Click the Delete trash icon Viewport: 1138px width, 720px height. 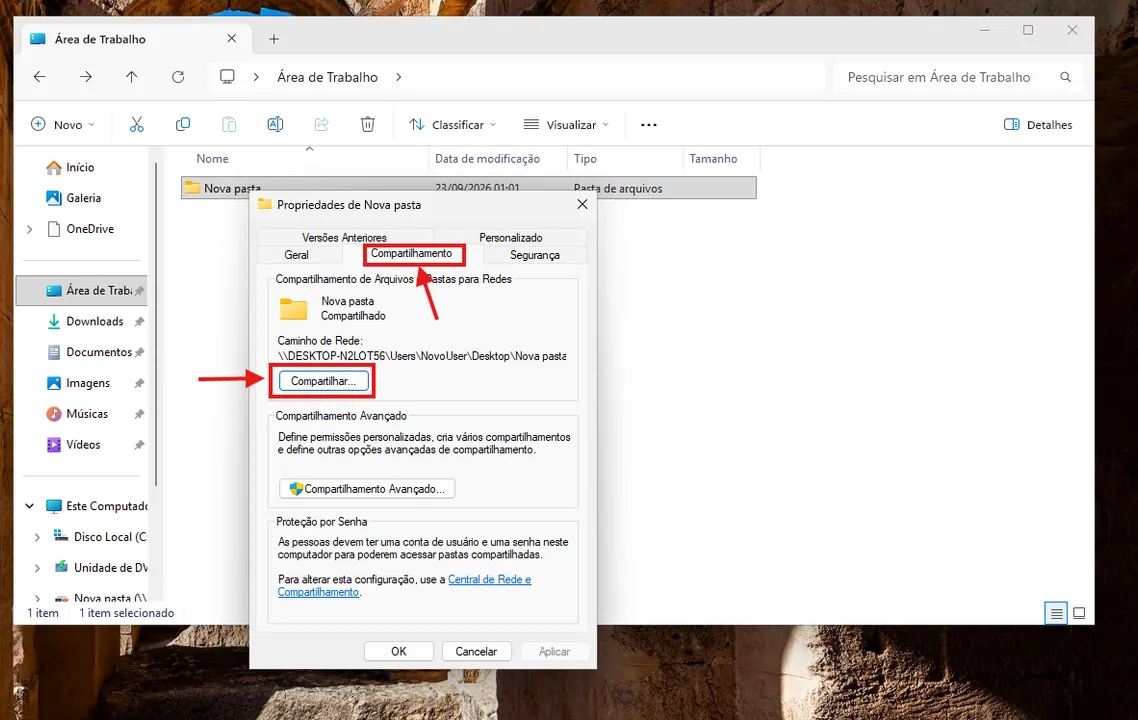tap(368, 125)
